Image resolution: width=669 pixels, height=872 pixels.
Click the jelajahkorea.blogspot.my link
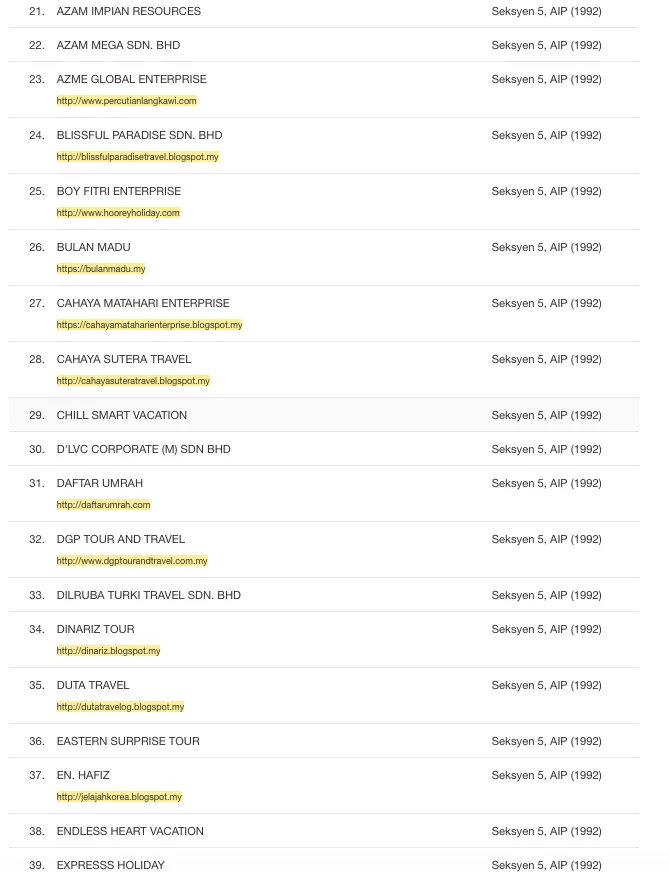pyautogui.click(x=119, y=797)
